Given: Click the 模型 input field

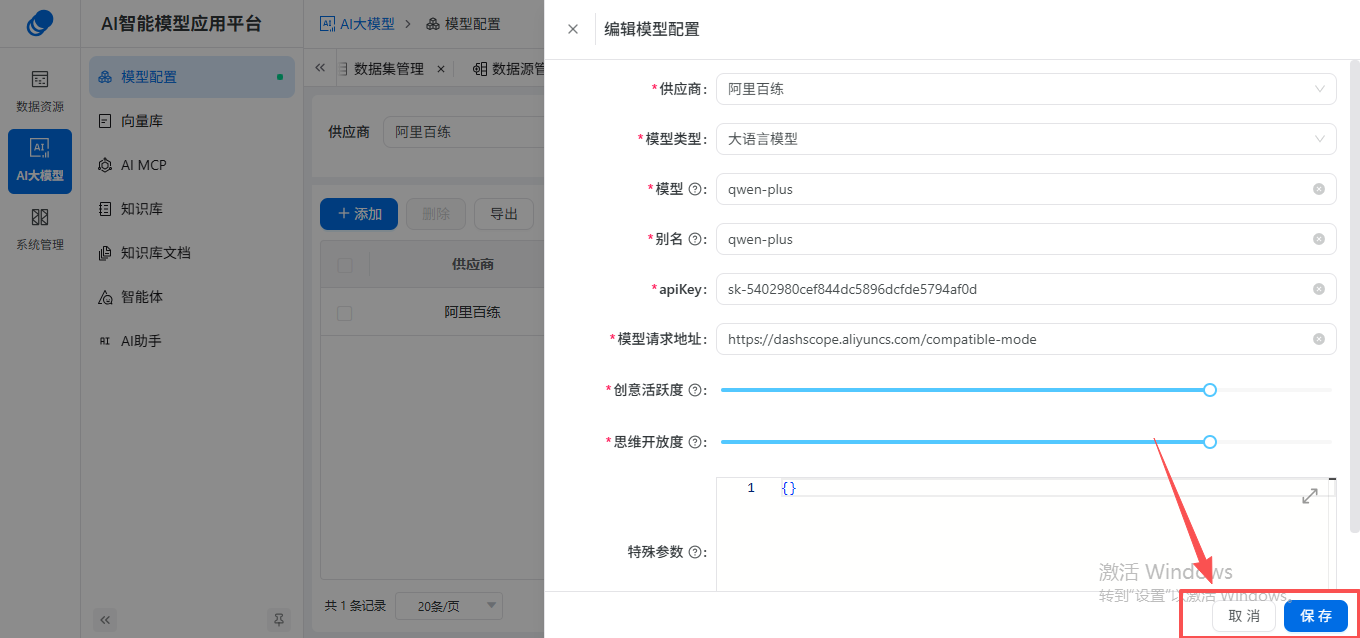Looking at the screenshot, I should 1026,189.
